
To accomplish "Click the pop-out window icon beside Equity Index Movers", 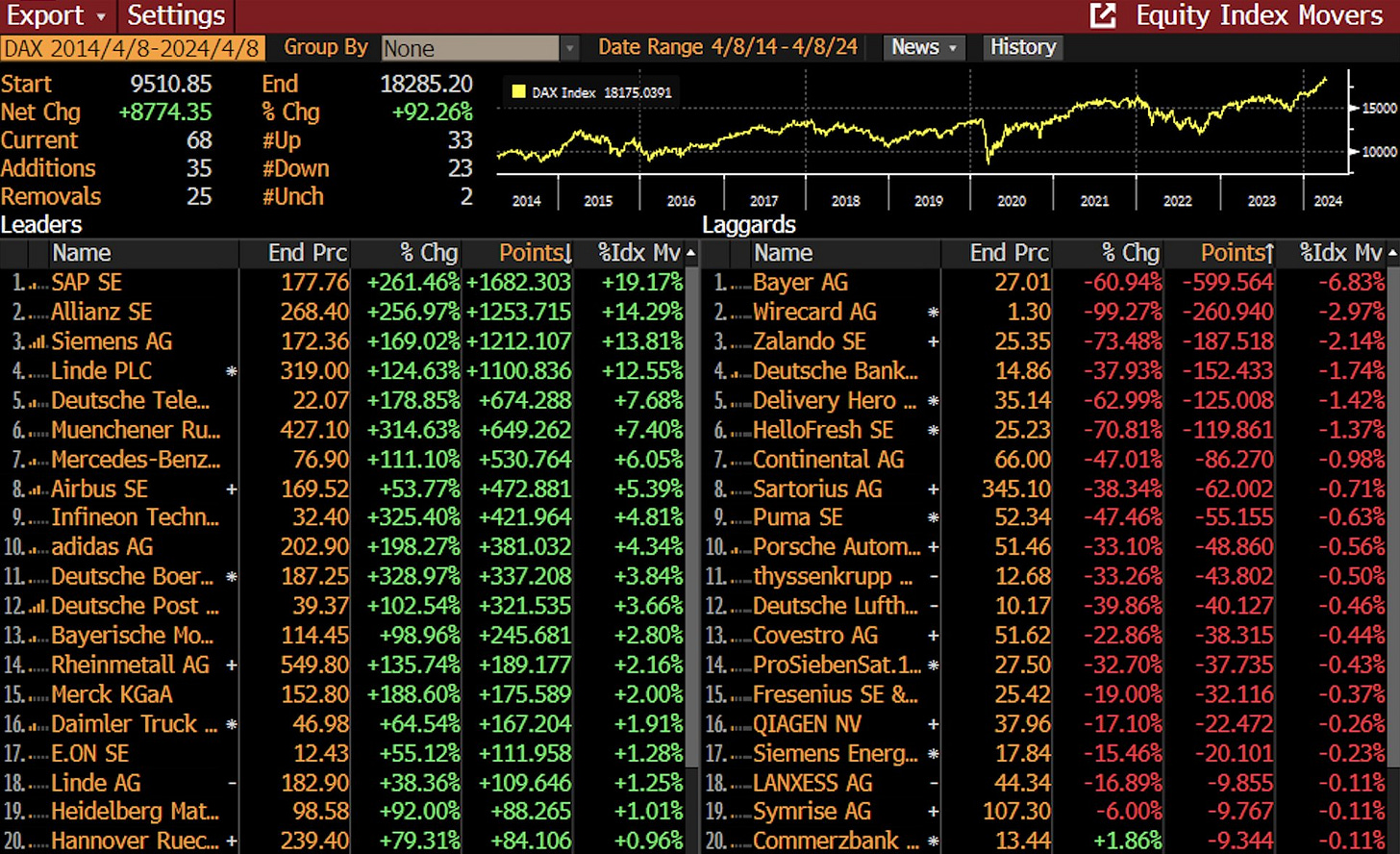I will click(1103, 15).
